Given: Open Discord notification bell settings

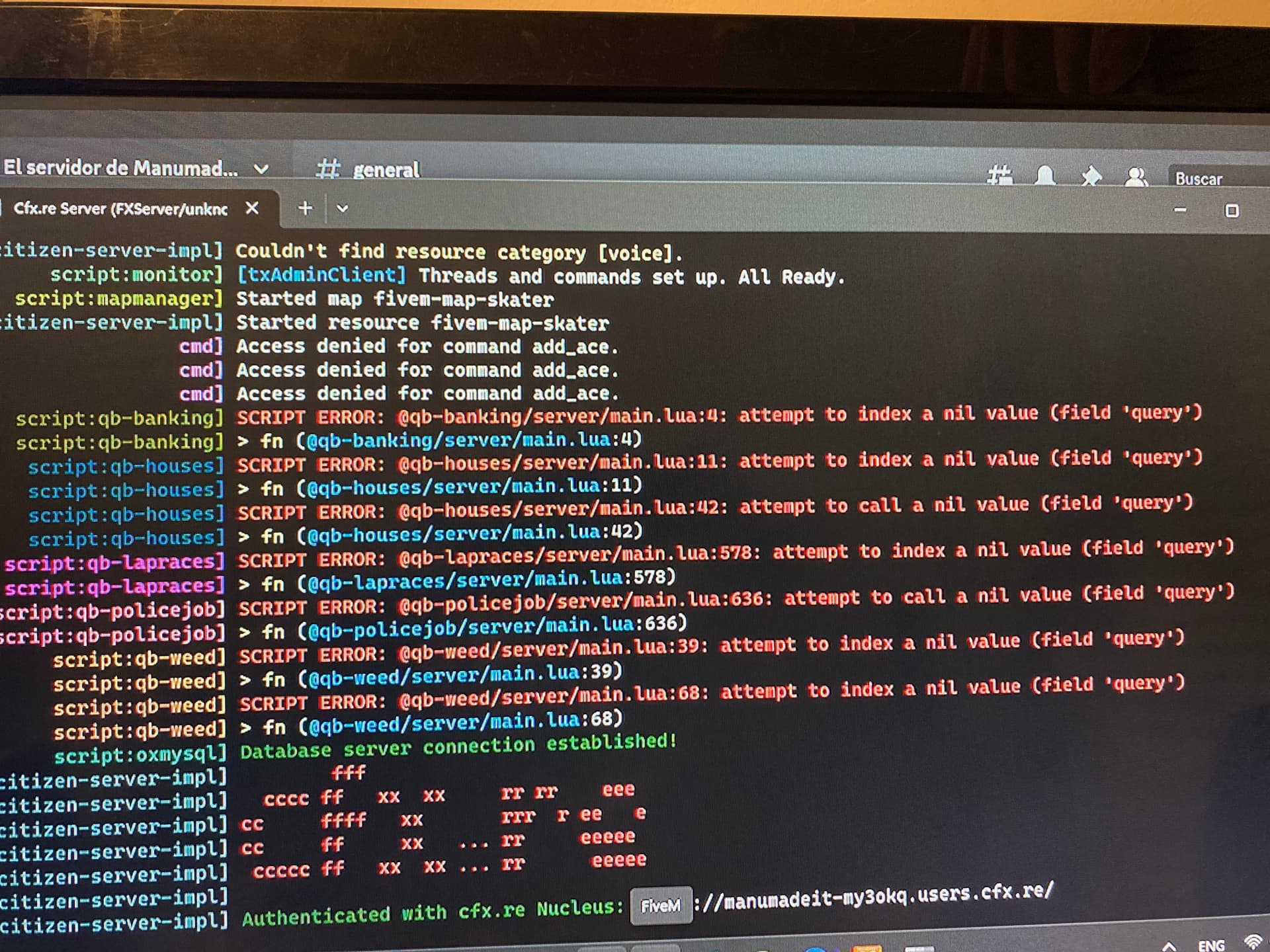Looking at the screenshot, I should [x=1045, y=176].
